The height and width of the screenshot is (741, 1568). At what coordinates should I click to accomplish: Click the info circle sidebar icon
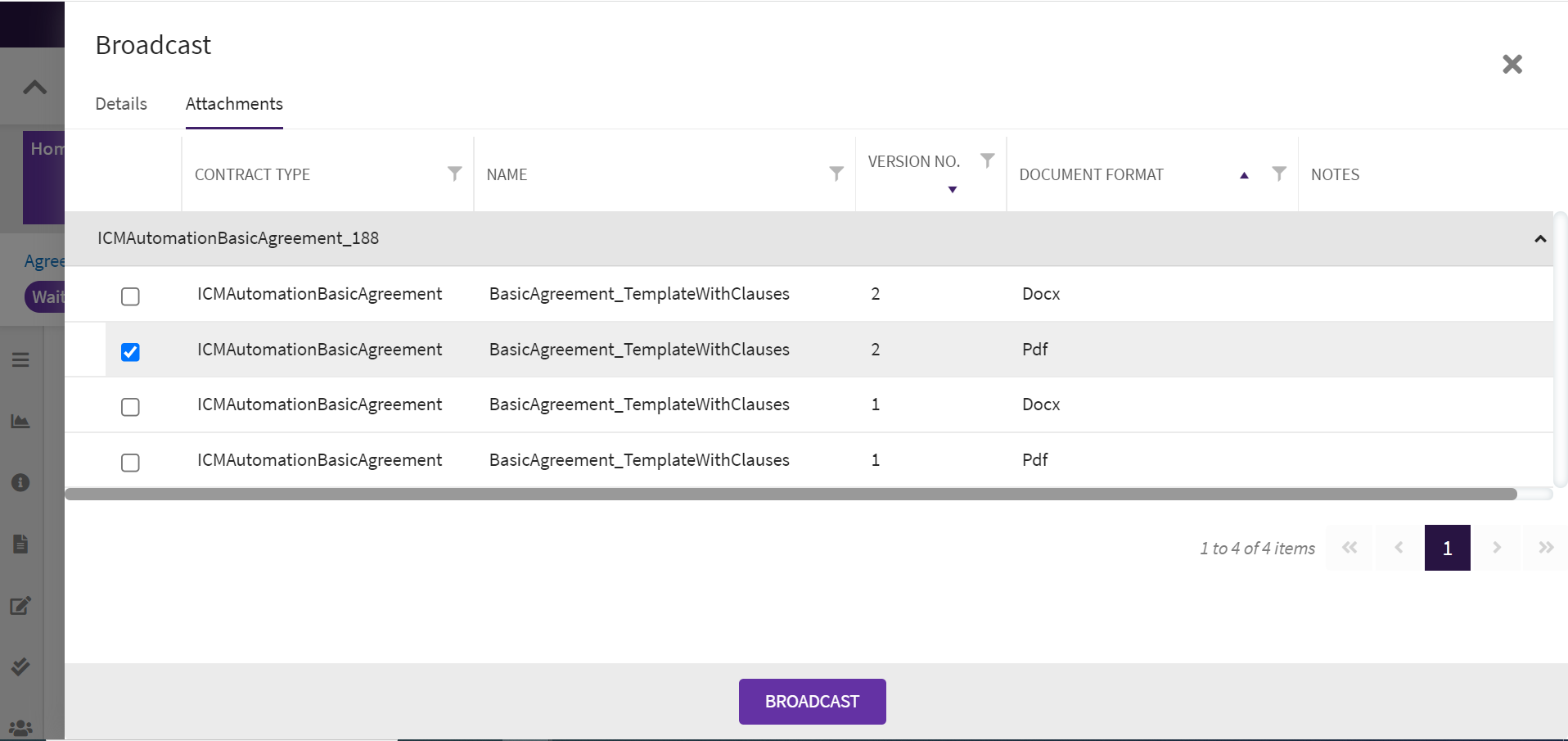point(20,482)
